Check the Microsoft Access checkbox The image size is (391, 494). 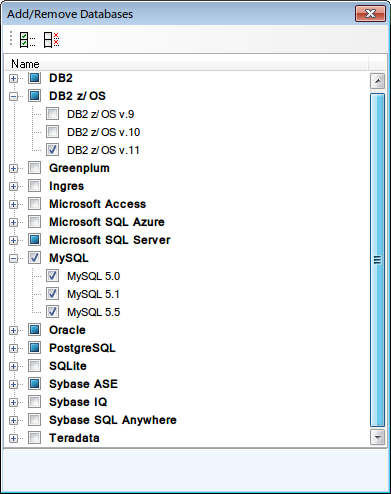pos(34,204)
